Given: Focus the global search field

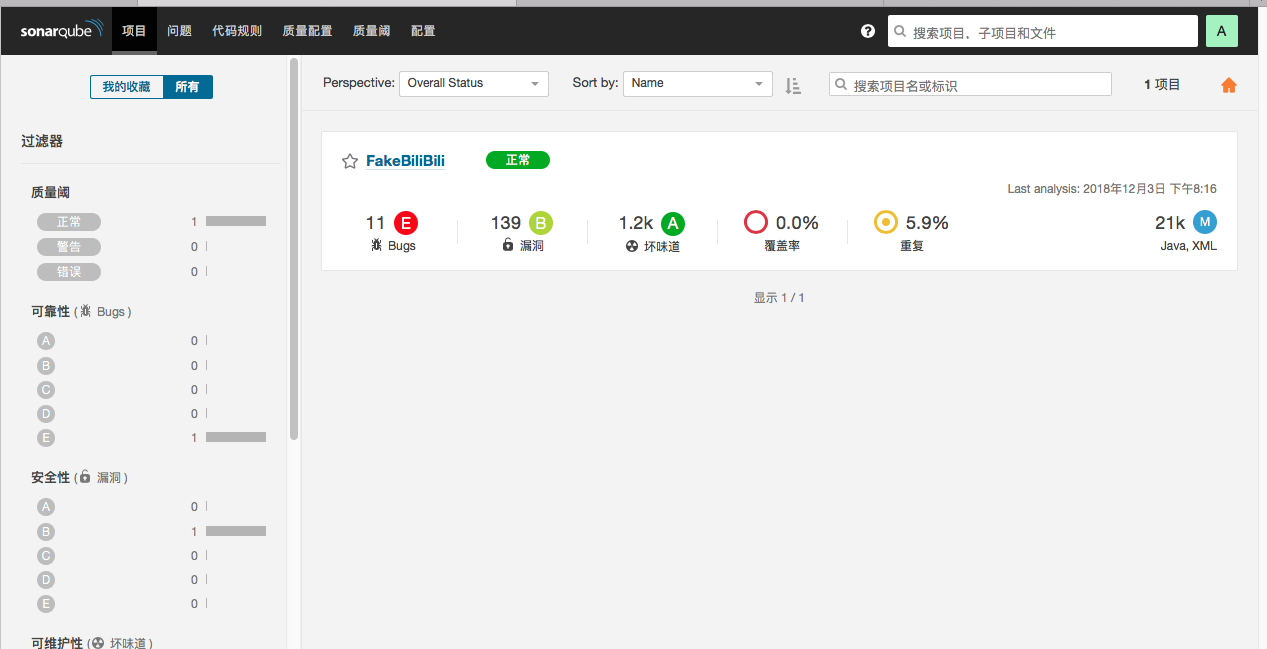Looking at the screenshot, I should coord(1043,32).
